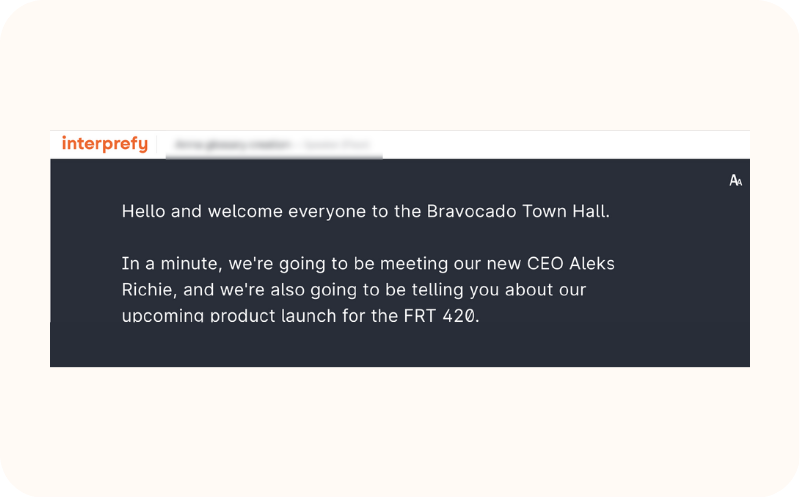Click the text size icon in the captions panel
800x500 pixels.
[735, 181]
